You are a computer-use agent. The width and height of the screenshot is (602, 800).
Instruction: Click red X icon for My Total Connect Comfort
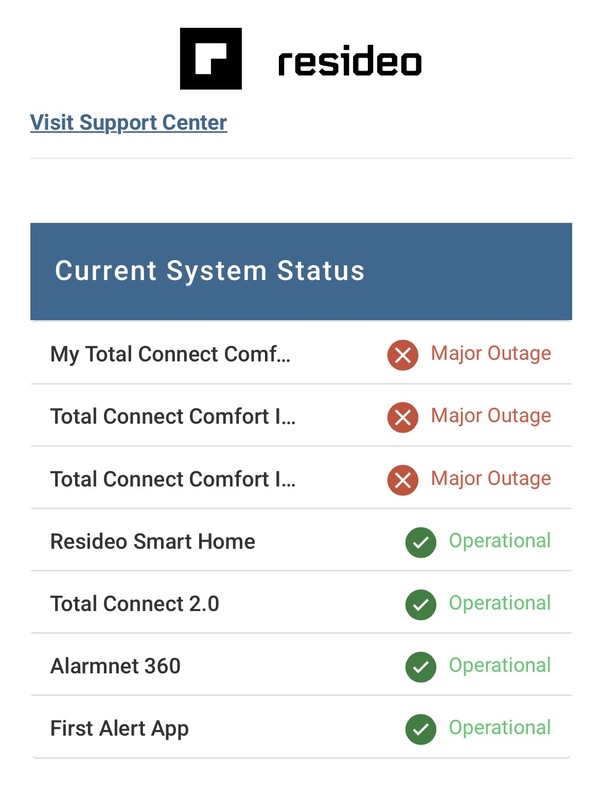pyautogui.click(x=403, y=354)
